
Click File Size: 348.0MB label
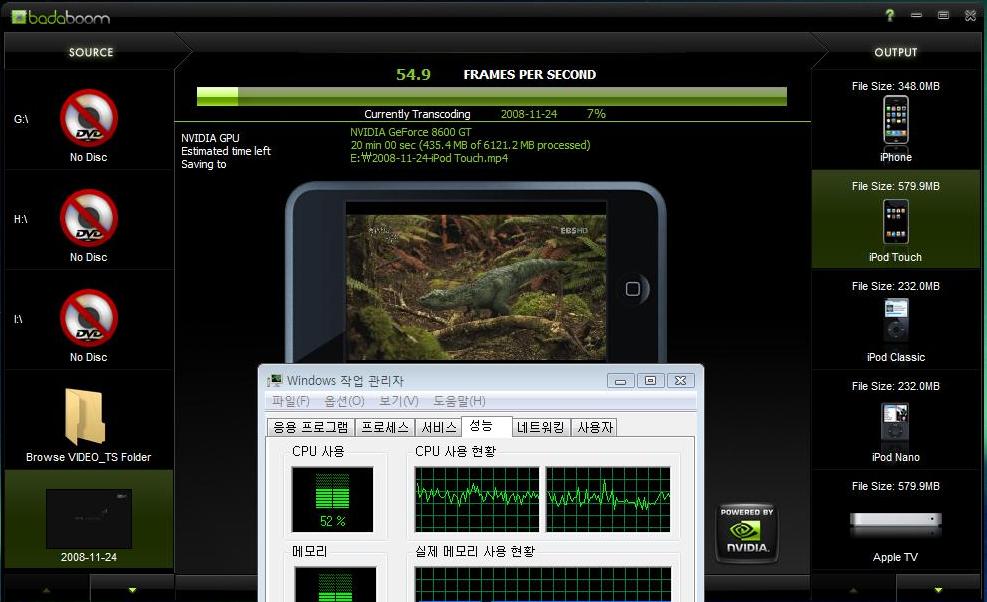[x=895, y=86]
